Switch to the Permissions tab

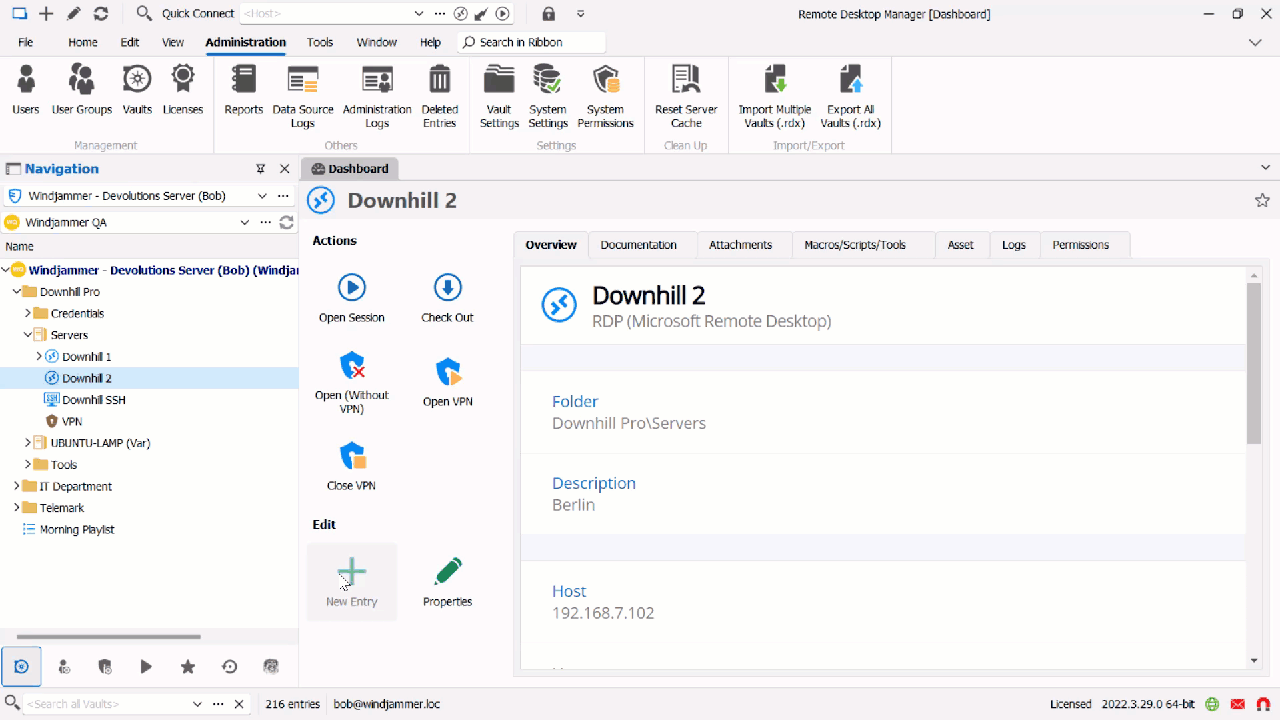[x=1080, y=245]
